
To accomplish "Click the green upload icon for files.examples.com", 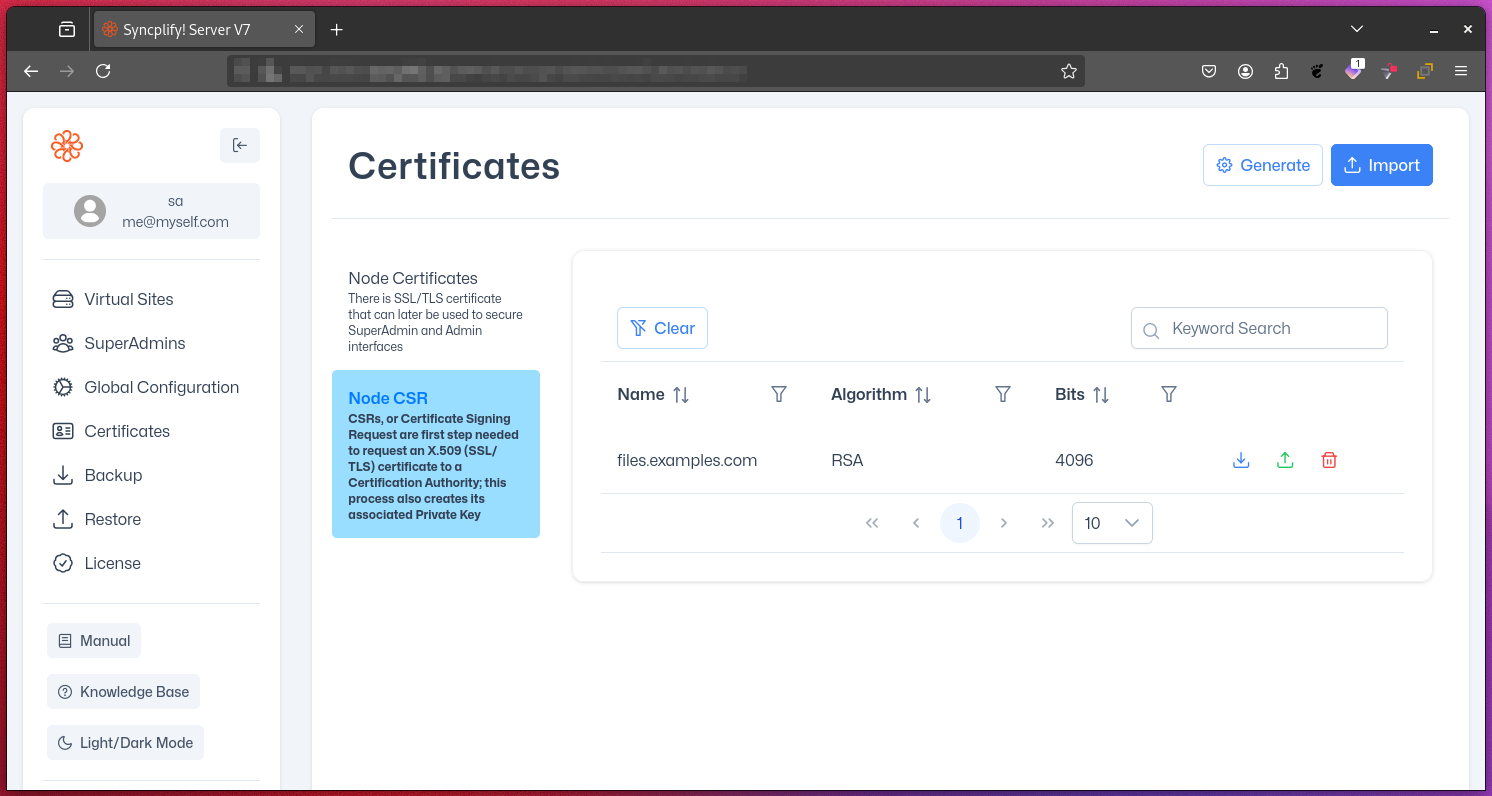I will coord(1285,460).
